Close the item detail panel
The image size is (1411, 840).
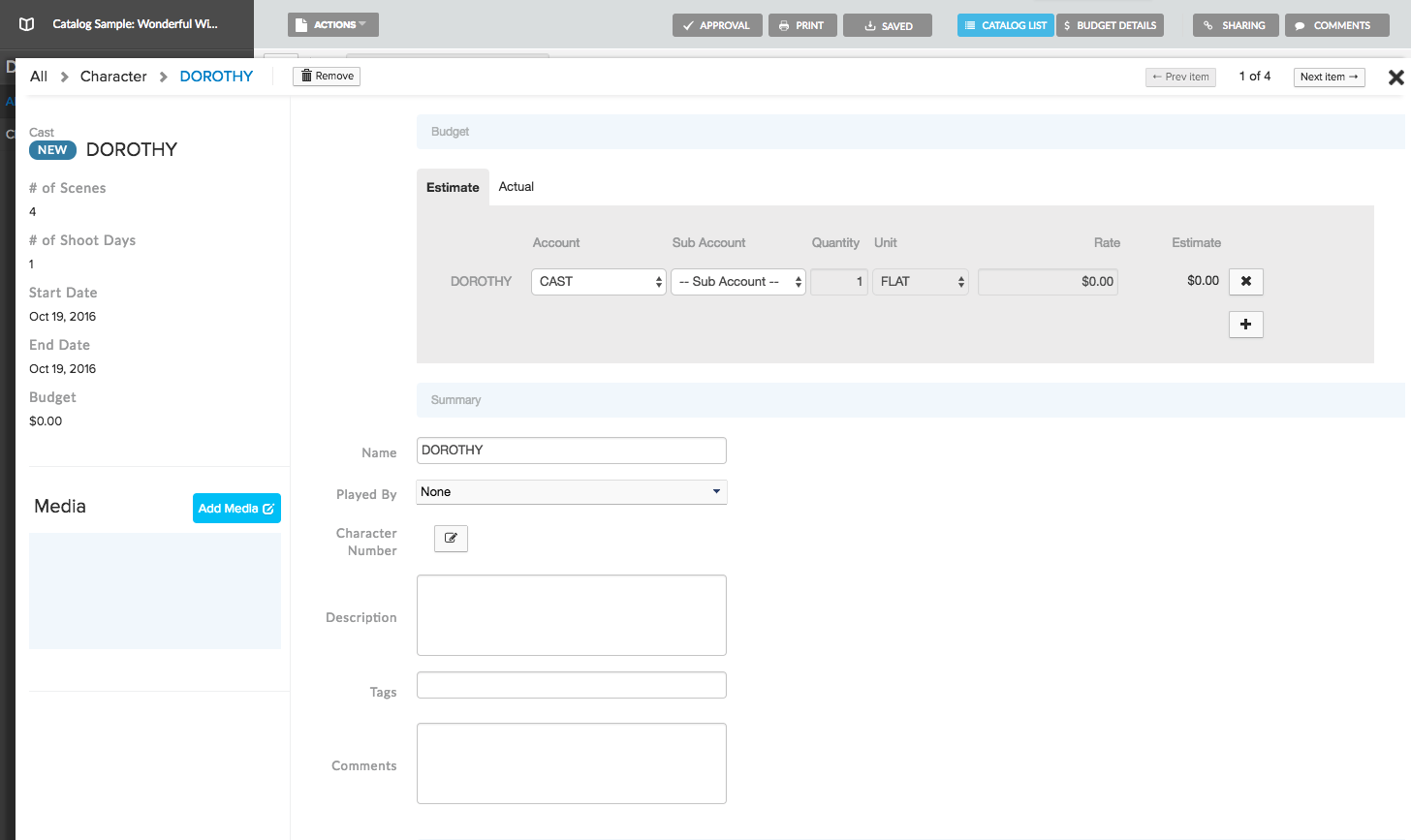(1396, 77)
